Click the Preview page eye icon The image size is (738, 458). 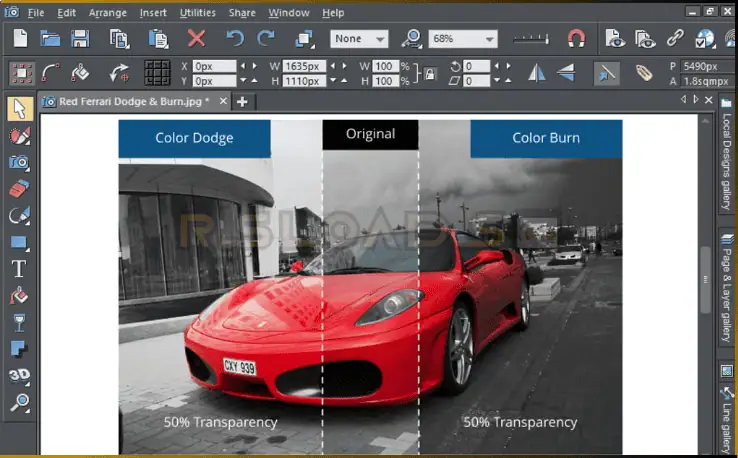[x=615, y=39]
